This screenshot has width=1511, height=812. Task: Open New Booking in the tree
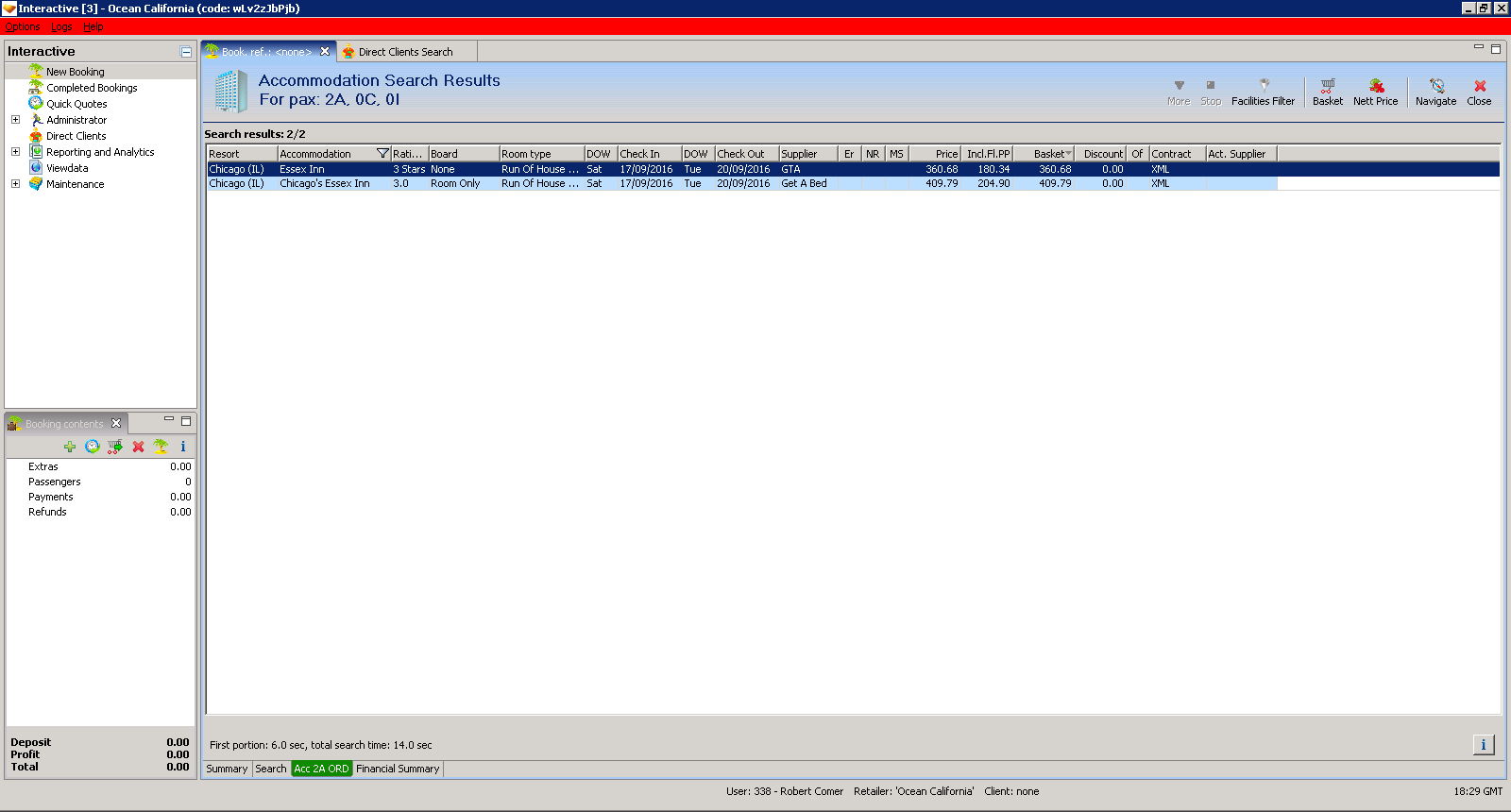coord(75,72)
